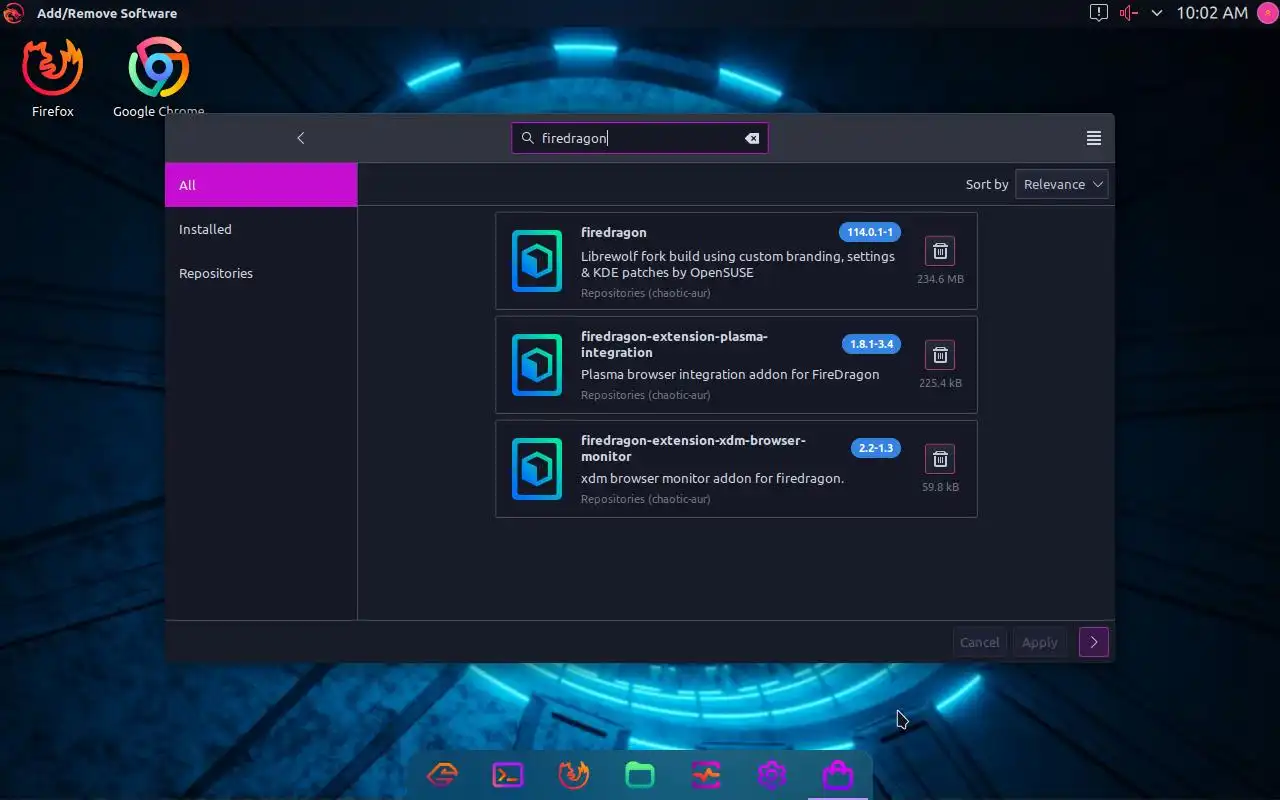1280x800 pixels.
Task: Click version badge 2.2-1.3
Action: (876, 448)
